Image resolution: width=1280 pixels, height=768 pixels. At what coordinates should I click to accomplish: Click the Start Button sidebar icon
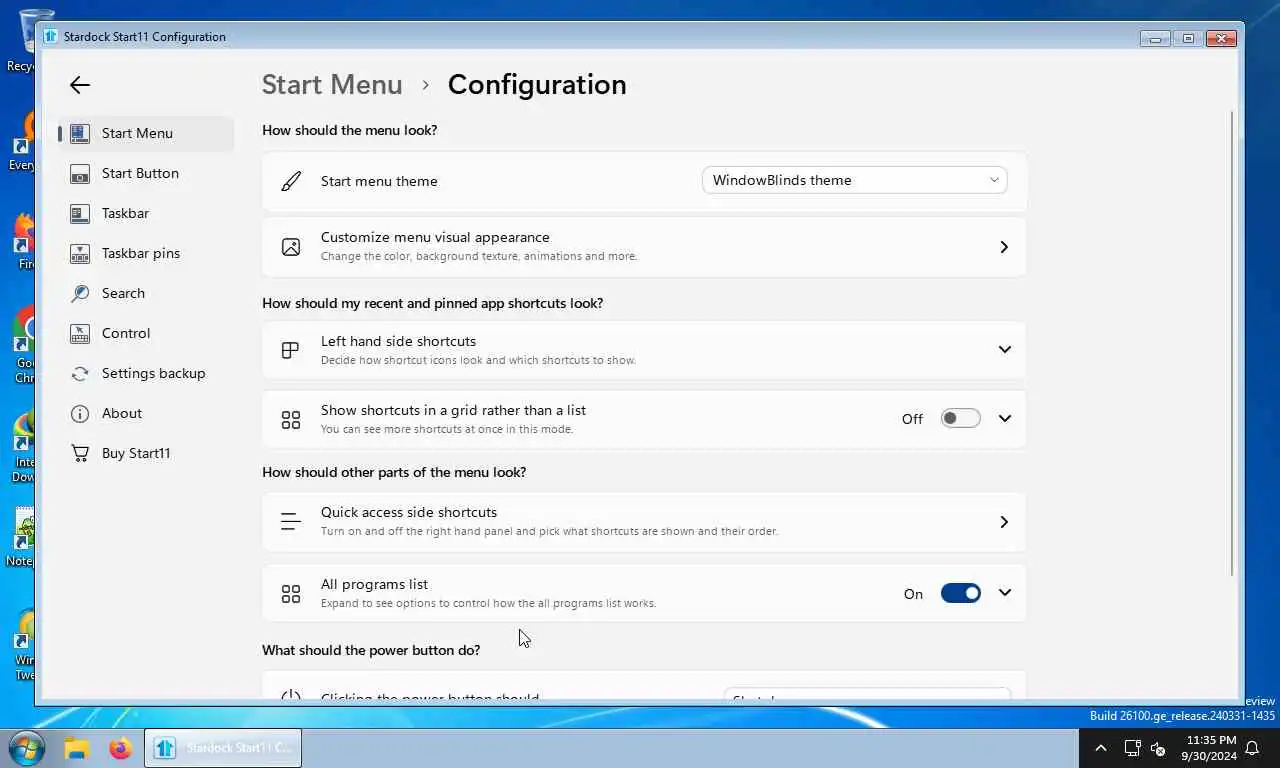tap(80, 173)
